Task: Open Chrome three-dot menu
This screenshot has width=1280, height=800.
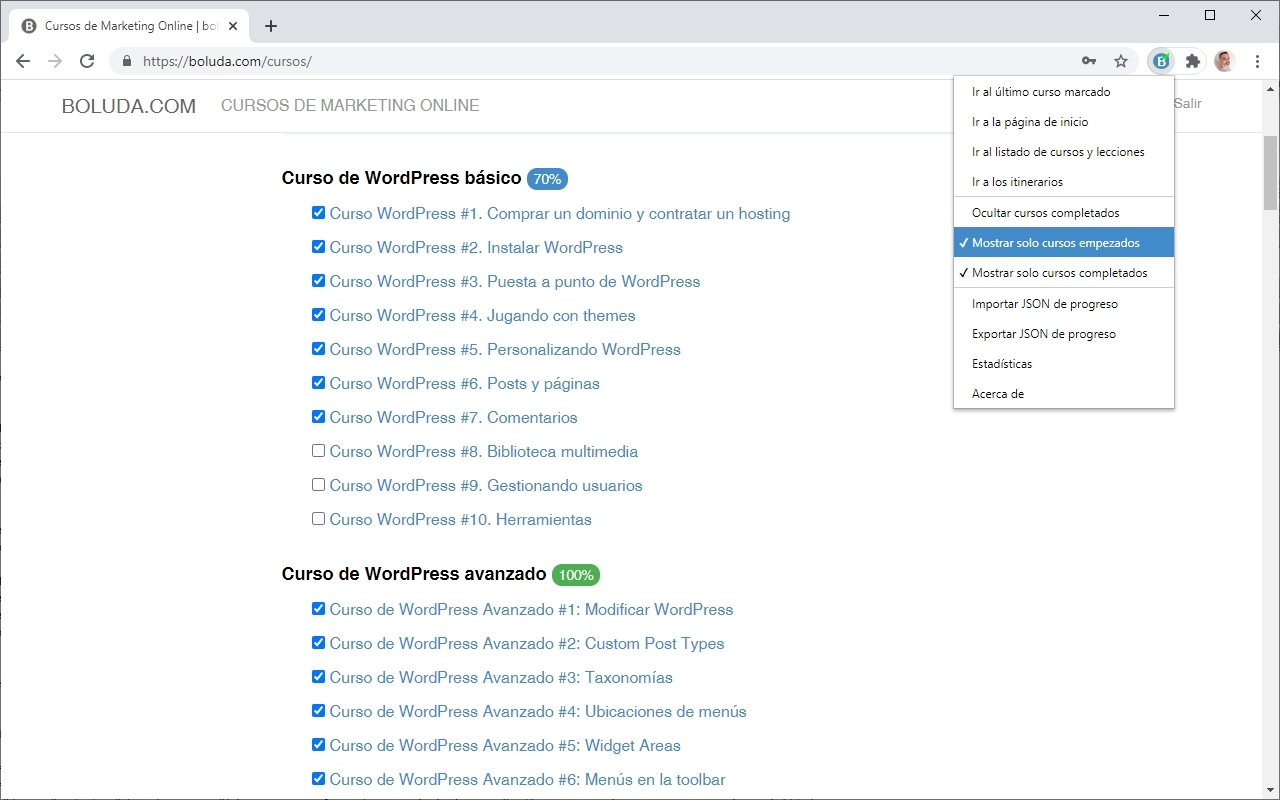Action: coord(1257,61)
